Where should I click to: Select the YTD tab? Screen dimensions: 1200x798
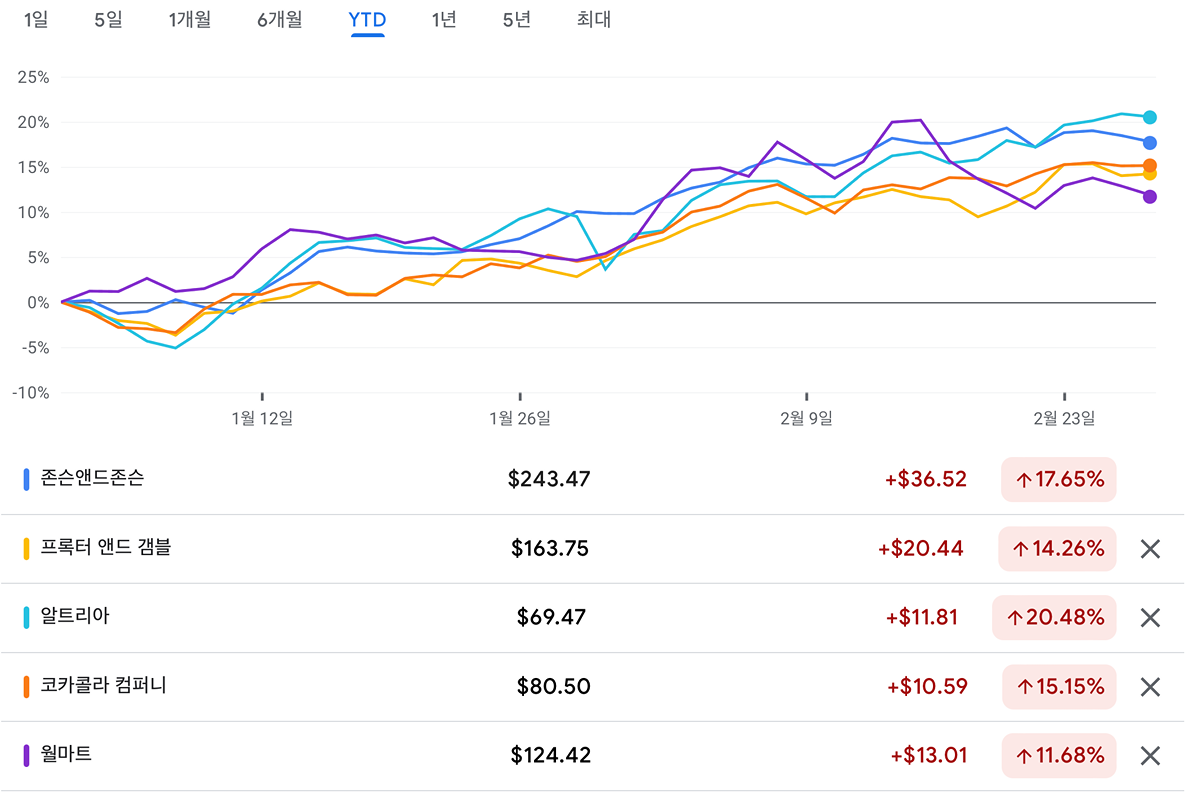point(367,20)
